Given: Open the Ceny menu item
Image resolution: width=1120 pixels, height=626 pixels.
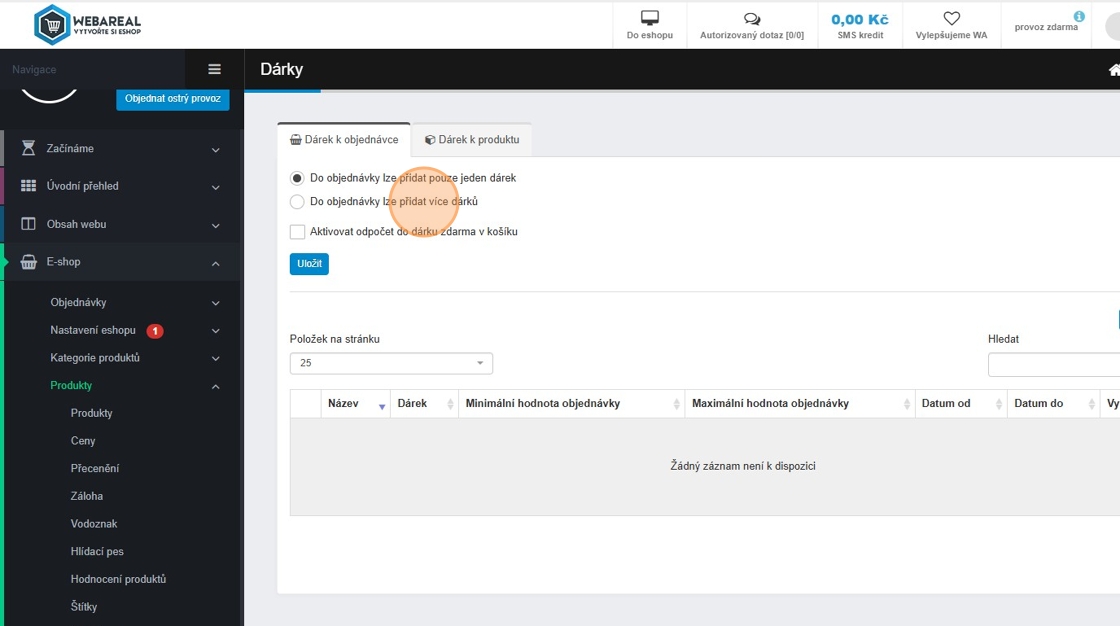Looking at the screenshot, I should click(83, 441).
